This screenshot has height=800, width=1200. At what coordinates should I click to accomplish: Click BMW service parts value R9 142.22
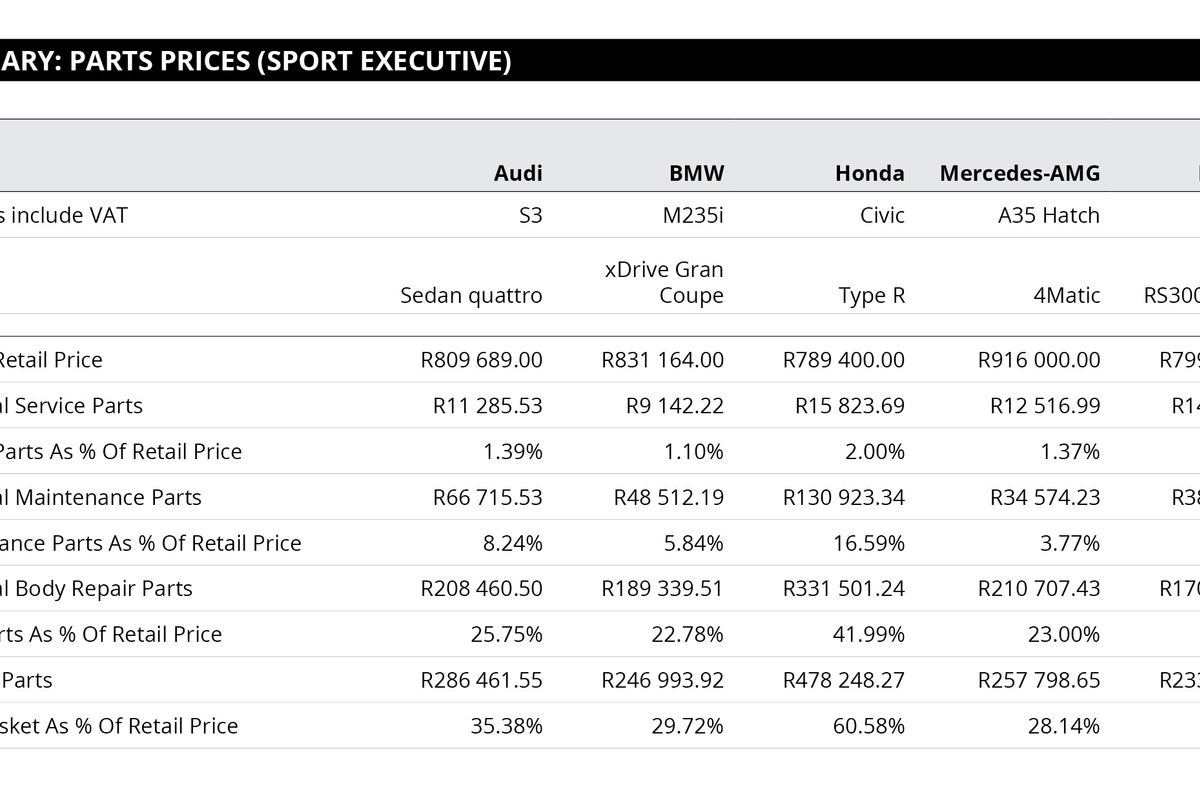click(674, 406)
